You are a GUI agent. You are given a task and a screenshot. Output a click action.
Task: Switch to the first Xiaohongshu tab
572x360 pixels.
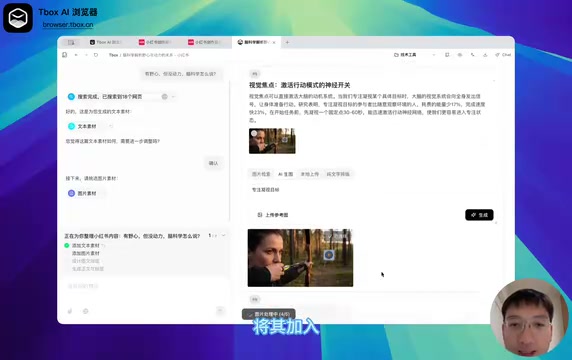point(157,42)
